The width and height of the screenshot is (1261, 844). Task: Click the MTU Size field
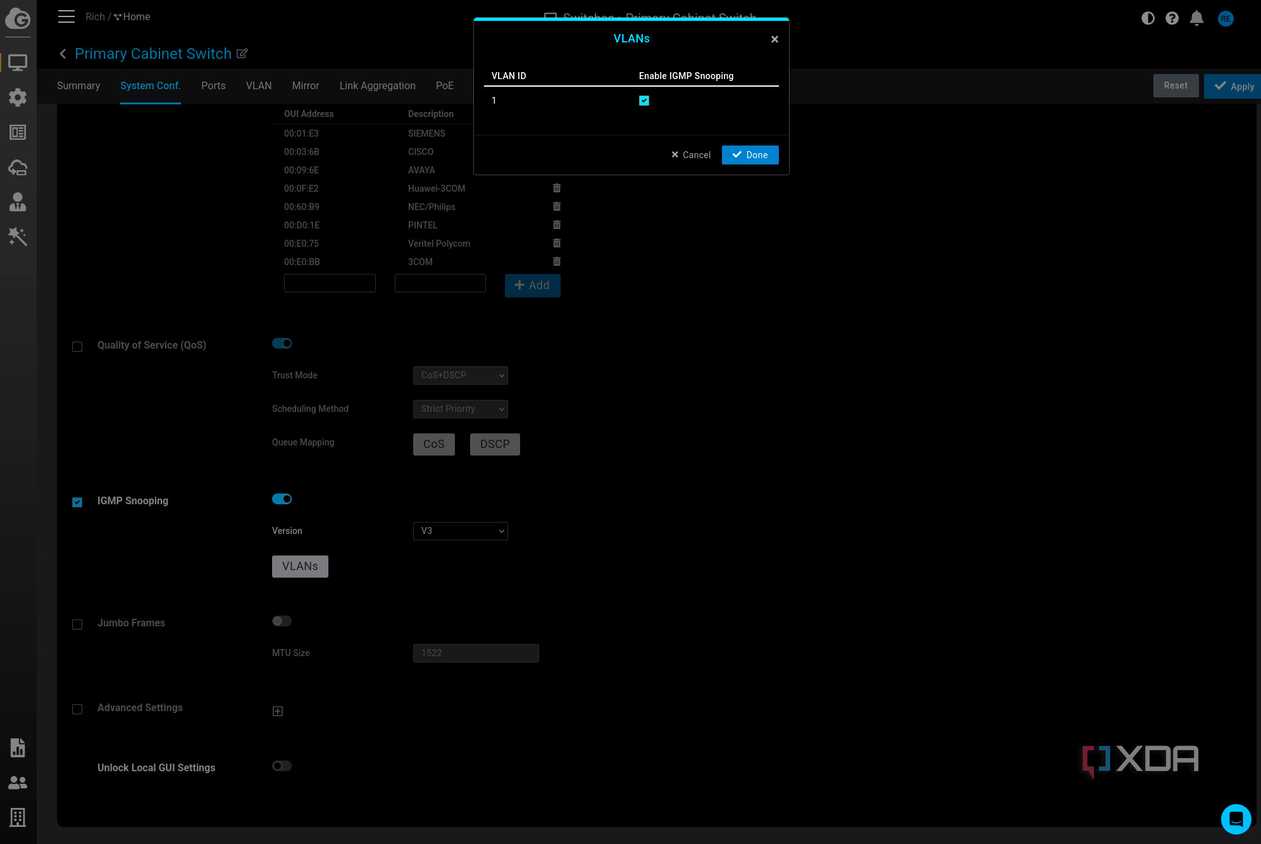[x=476, y=653]
